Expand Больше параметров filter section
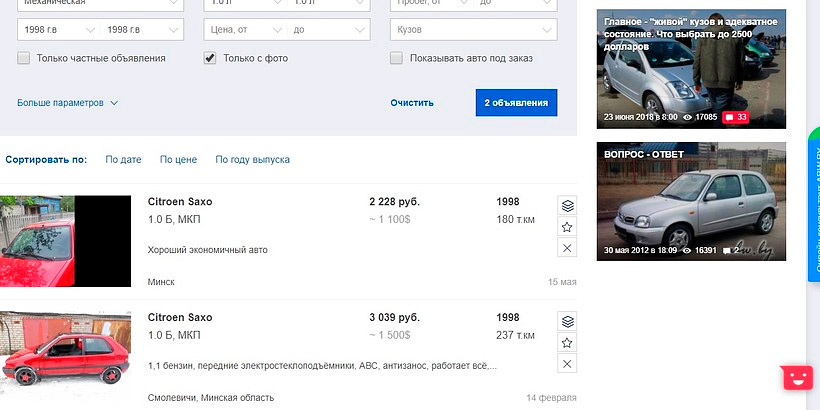 pos(67,102)
